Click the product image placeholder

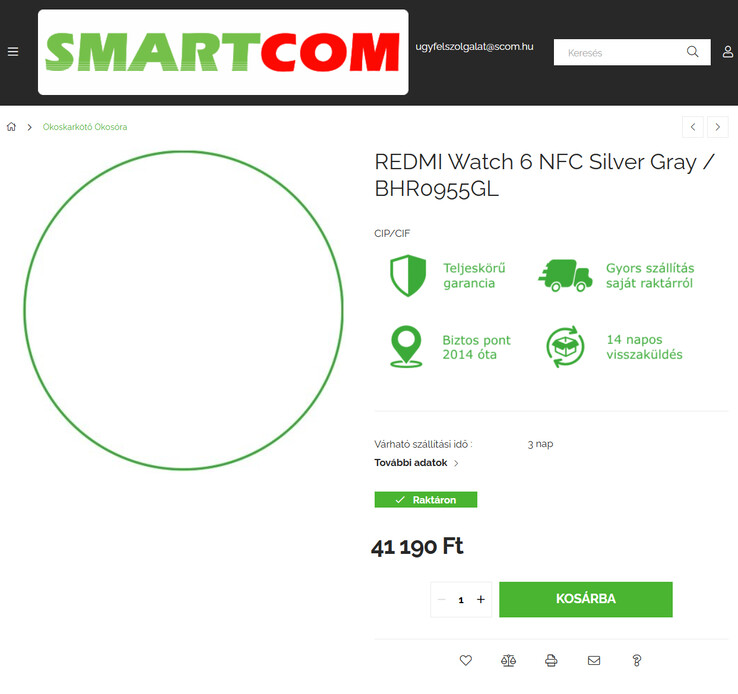[x=184, y=311]
